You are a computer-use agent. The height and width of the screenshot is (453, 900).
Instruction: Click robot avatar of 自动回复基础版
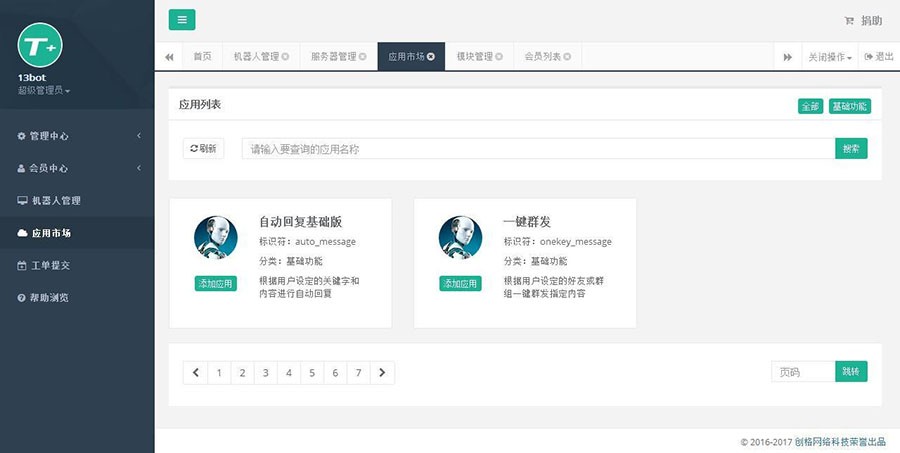tap(216, 237)
